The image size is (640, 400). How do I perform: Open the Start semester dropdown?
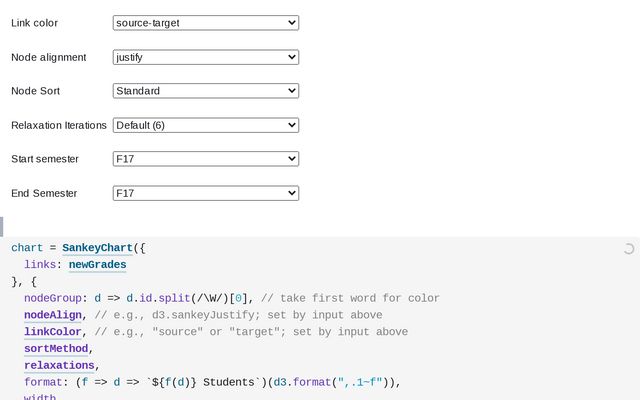click(206, 158)
